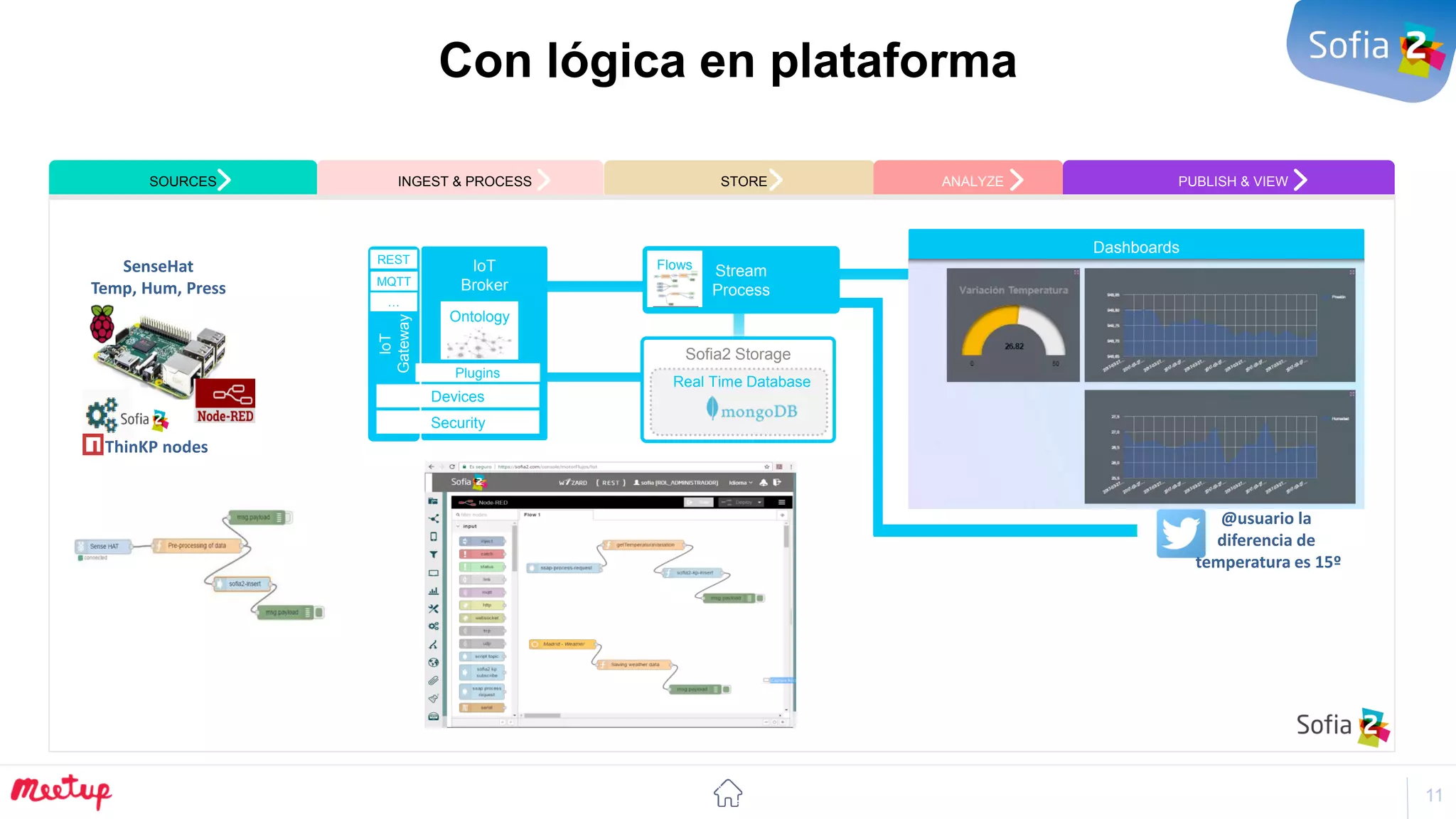Go to the home slide icon
This screenshot has height=819, width=1456.
(x=727, y=793)
